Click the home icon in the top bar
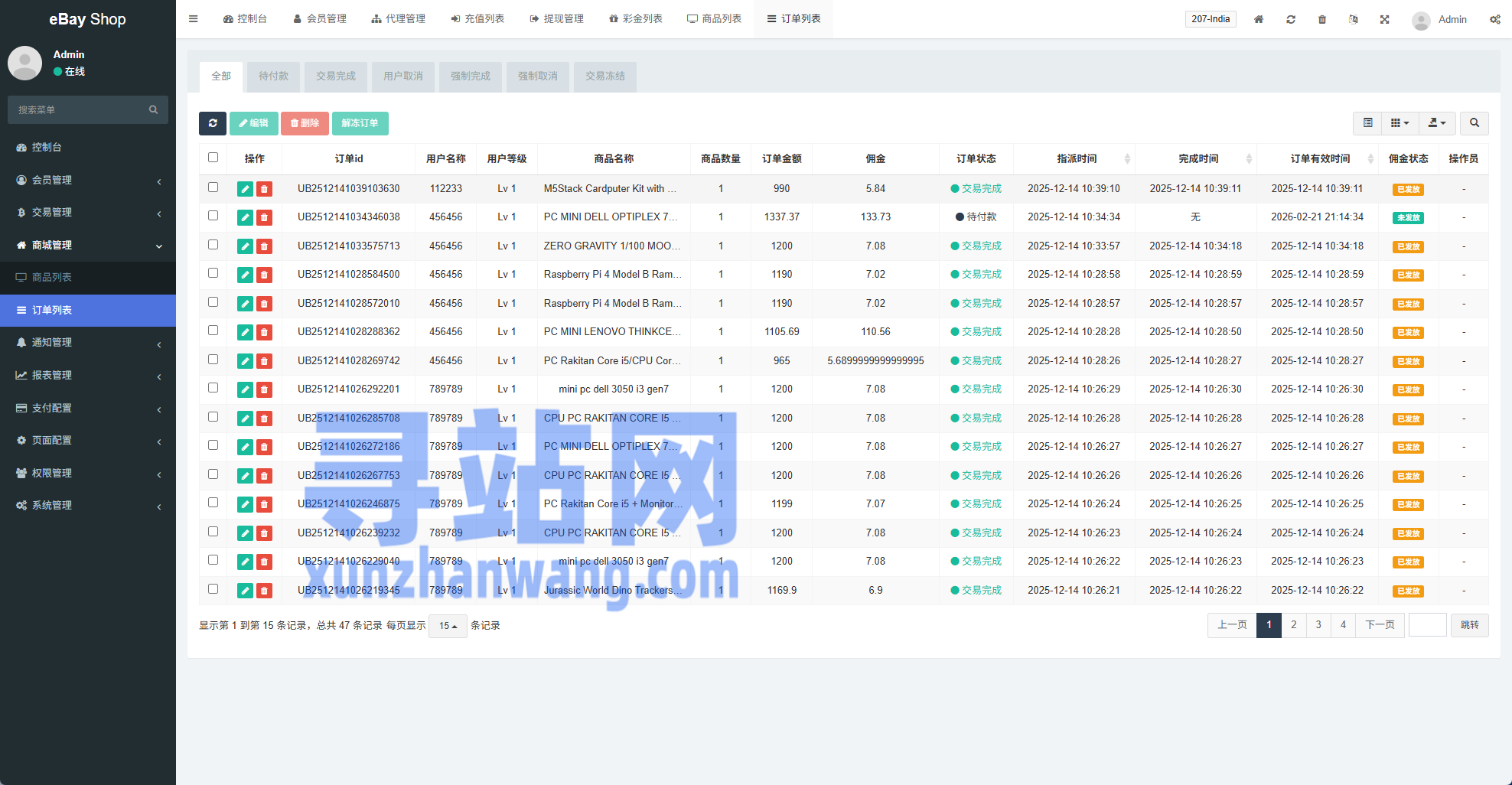Screen dimensions: 1512x785 click(1259, 19)
